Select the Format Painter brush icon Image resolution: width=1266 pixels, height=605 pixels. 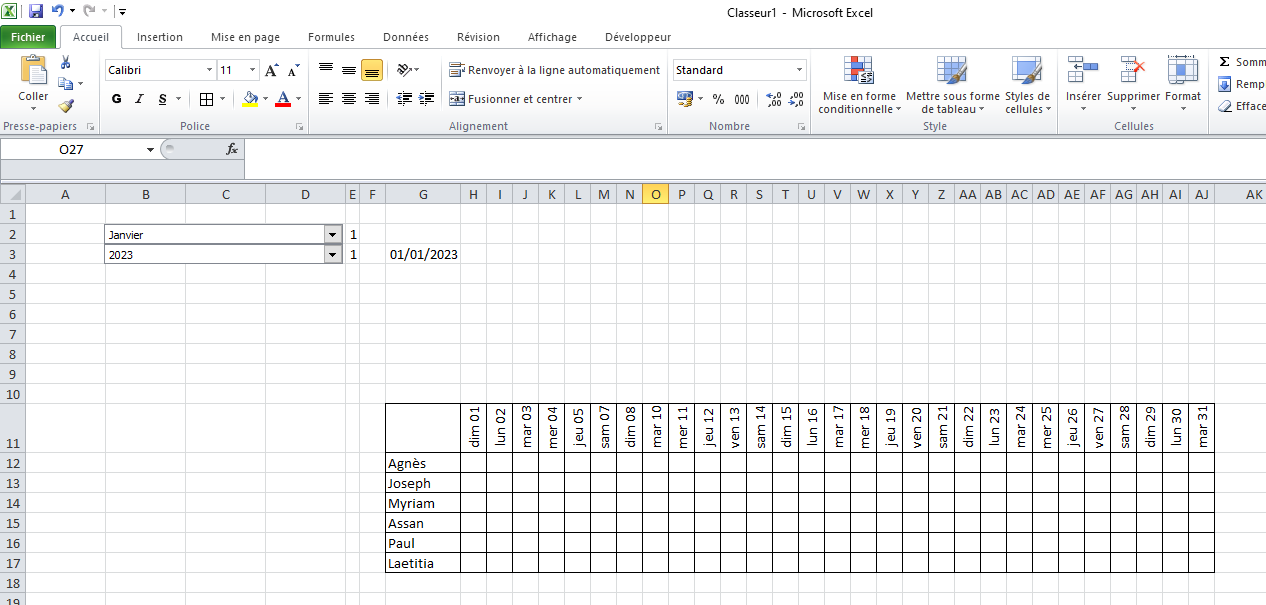click(66, 105)
